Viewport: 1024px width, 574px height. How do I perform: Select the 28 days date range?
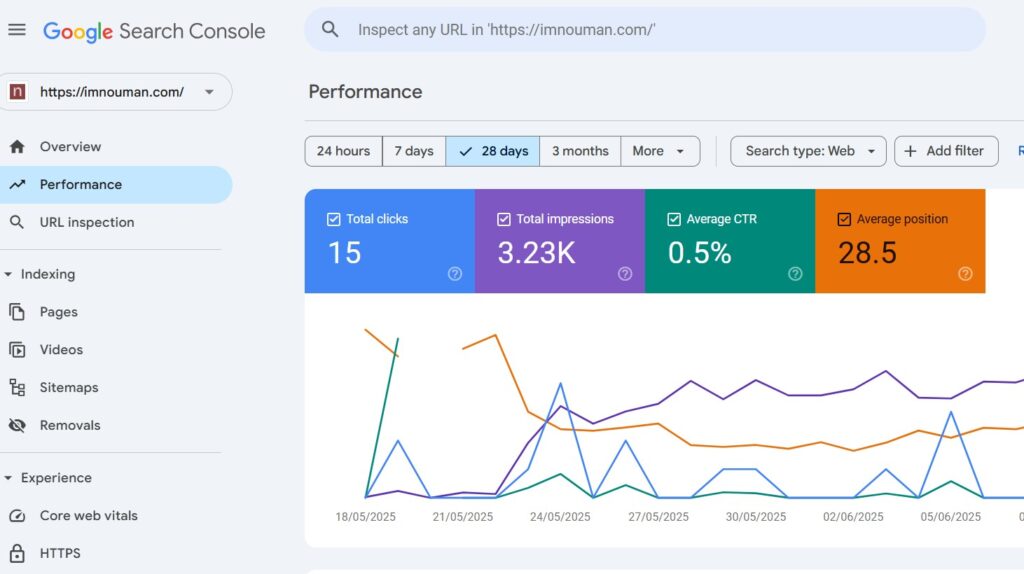pos(493,151)
